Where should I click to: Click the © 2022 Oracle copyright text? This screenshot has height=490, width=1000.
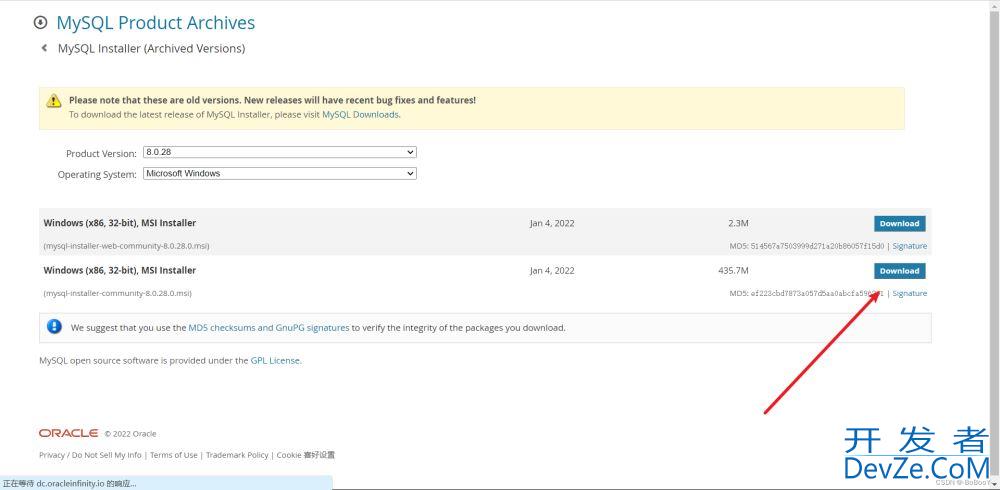pos(130,434)
